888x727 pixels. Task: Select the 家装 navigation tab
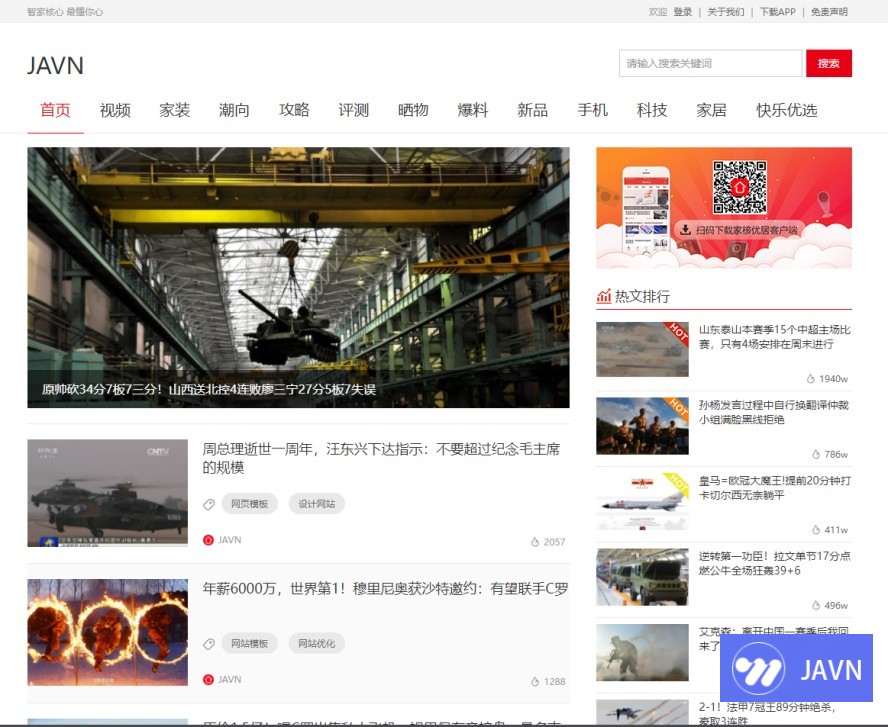pyautogui.click(x=174, y=110)
